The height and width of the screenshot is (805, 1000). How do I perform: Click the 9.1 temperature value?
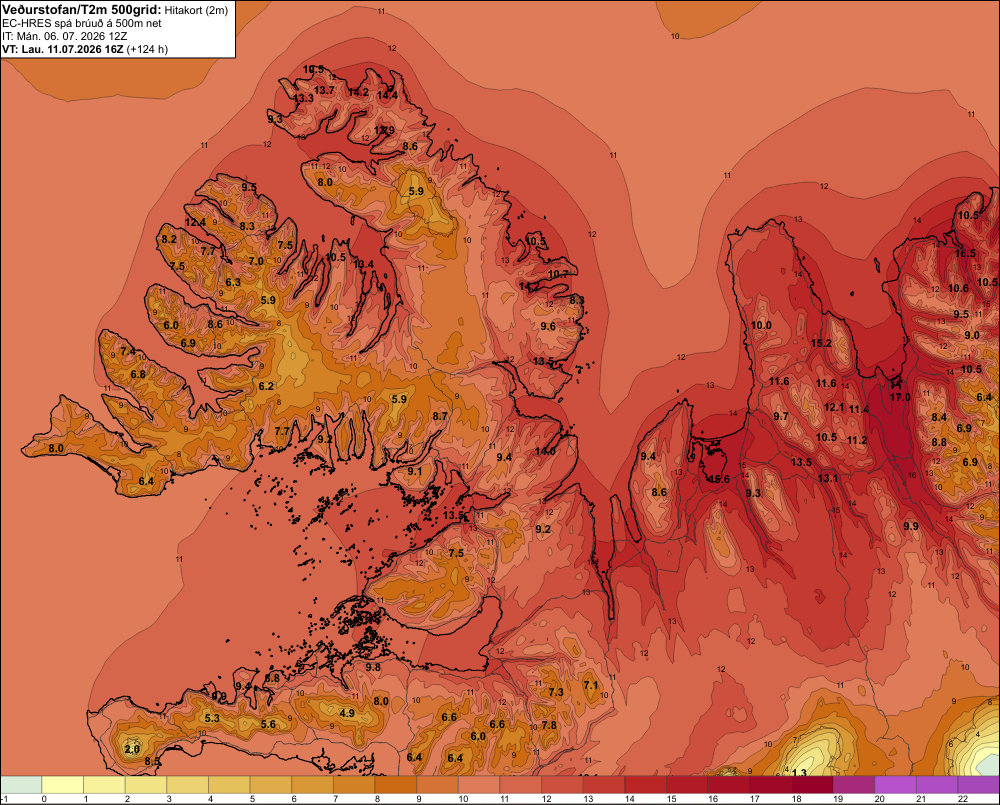pyautogui.click(x=415, y=471)
